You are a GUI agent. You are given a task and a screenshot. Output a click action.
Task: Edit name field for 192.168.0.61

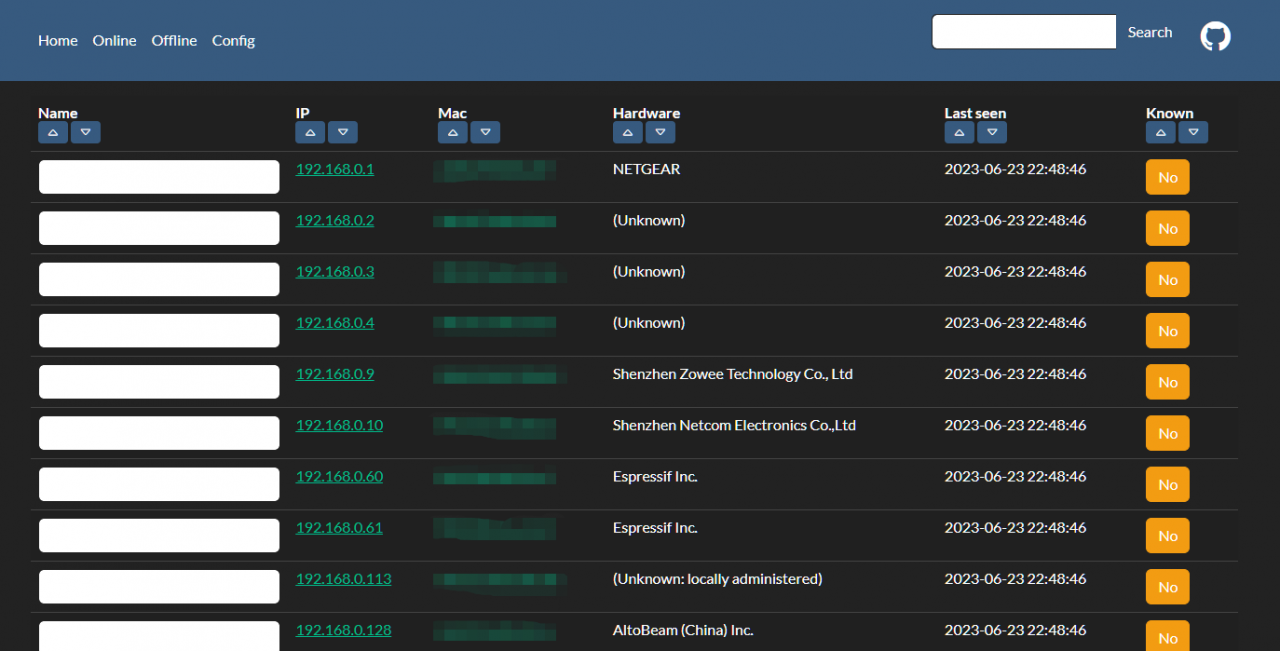click(159, 535)
